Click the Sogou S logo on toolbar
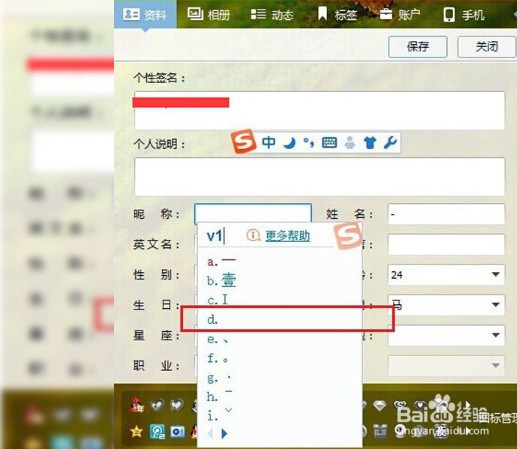517x449 pixels. pos(244,141)
